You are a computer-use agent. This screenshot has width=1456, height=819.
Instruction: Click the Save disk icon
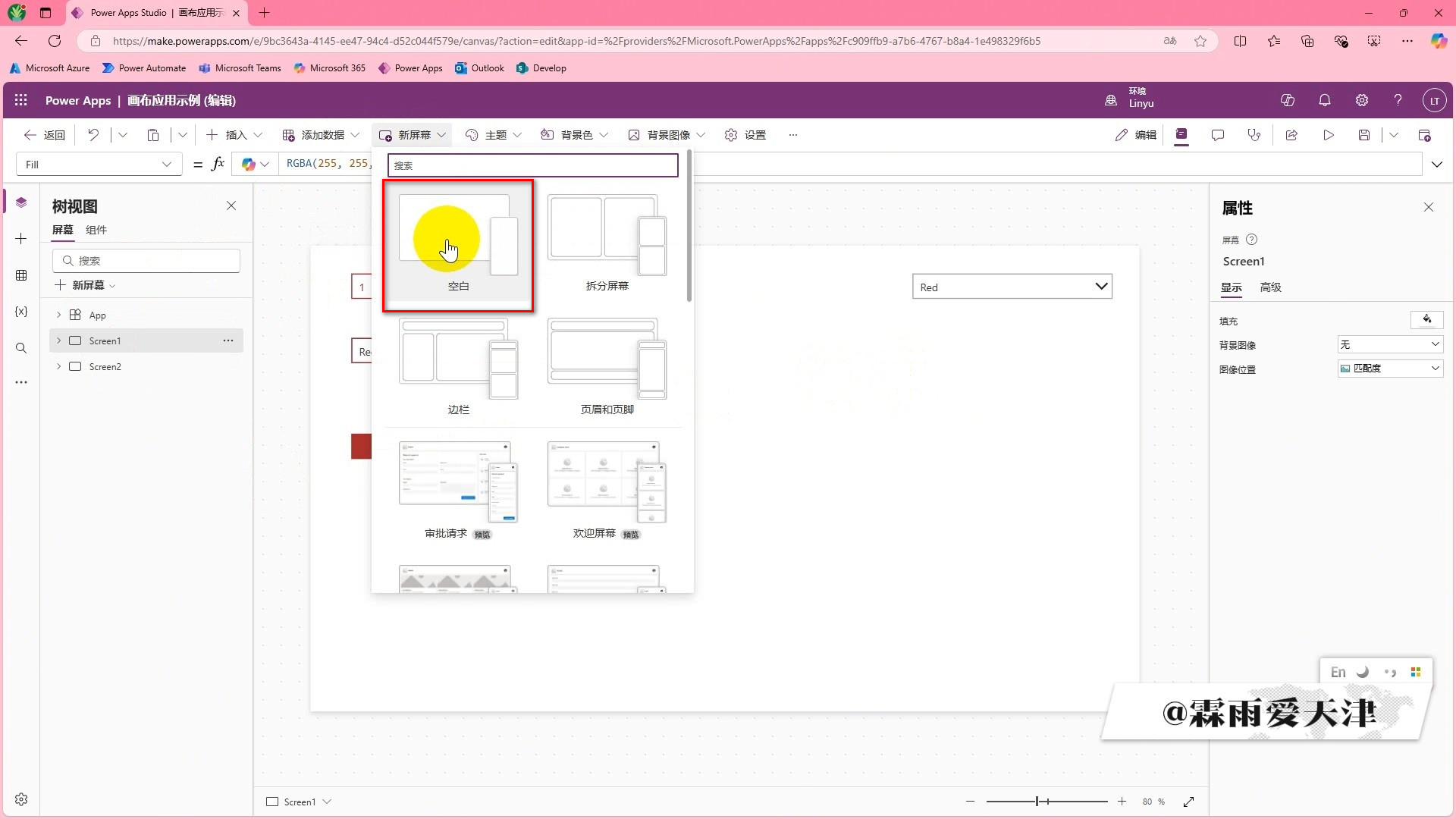tap(1364, 135)
